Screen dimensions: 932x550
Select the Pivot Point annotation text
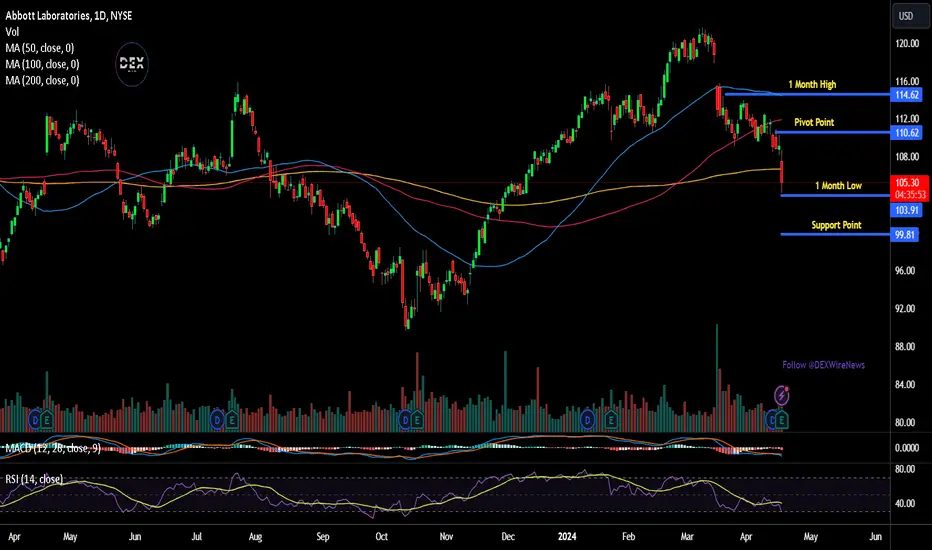click(814, 122)
